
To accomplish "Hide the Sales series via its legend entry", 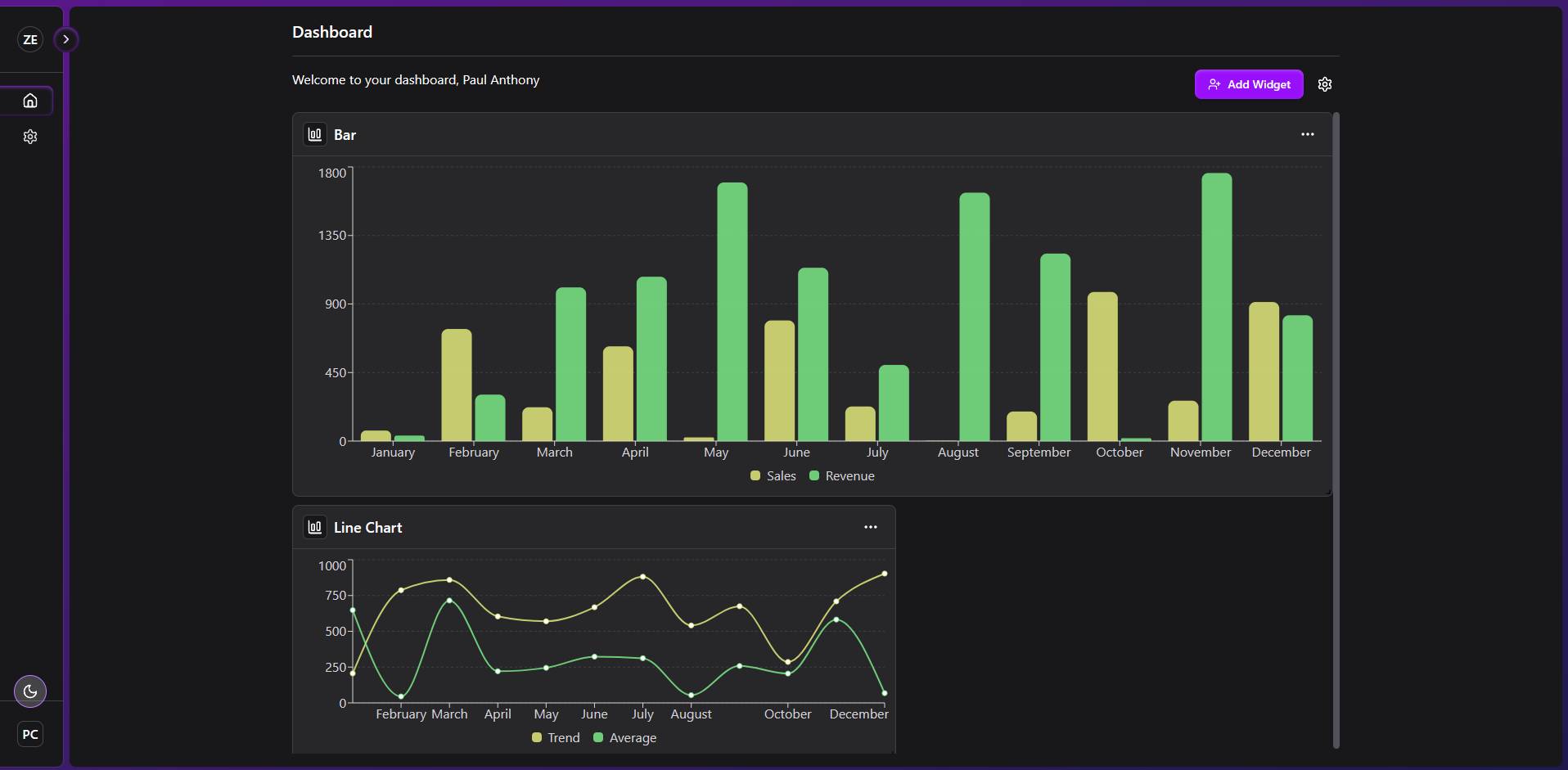I will click(773, 475).
